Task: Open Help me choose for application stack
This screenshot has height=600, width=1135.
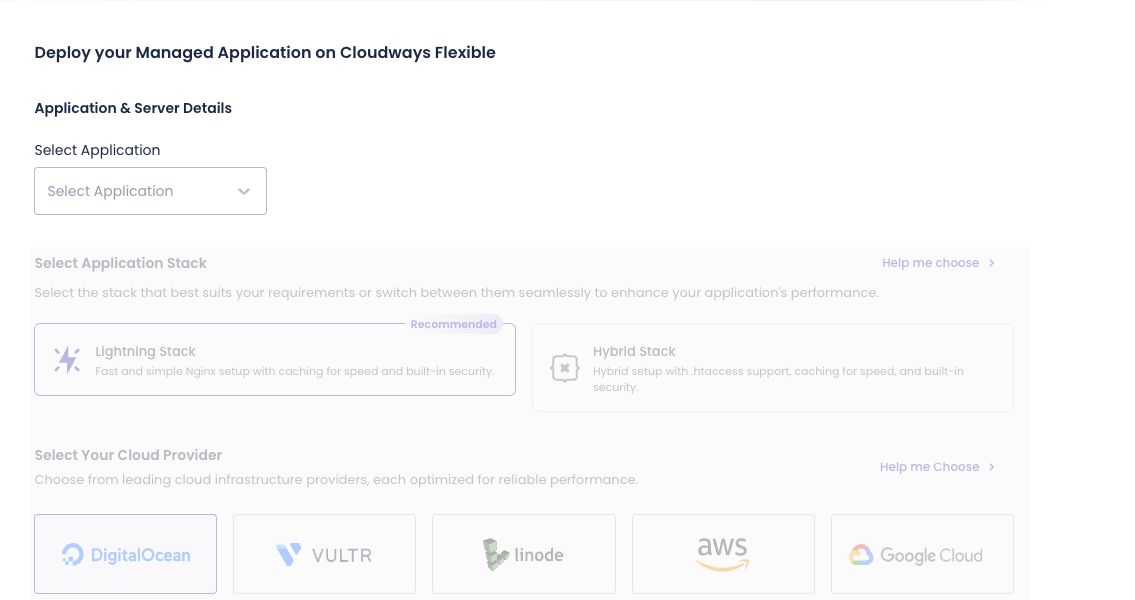Action: tap(930, 263)
